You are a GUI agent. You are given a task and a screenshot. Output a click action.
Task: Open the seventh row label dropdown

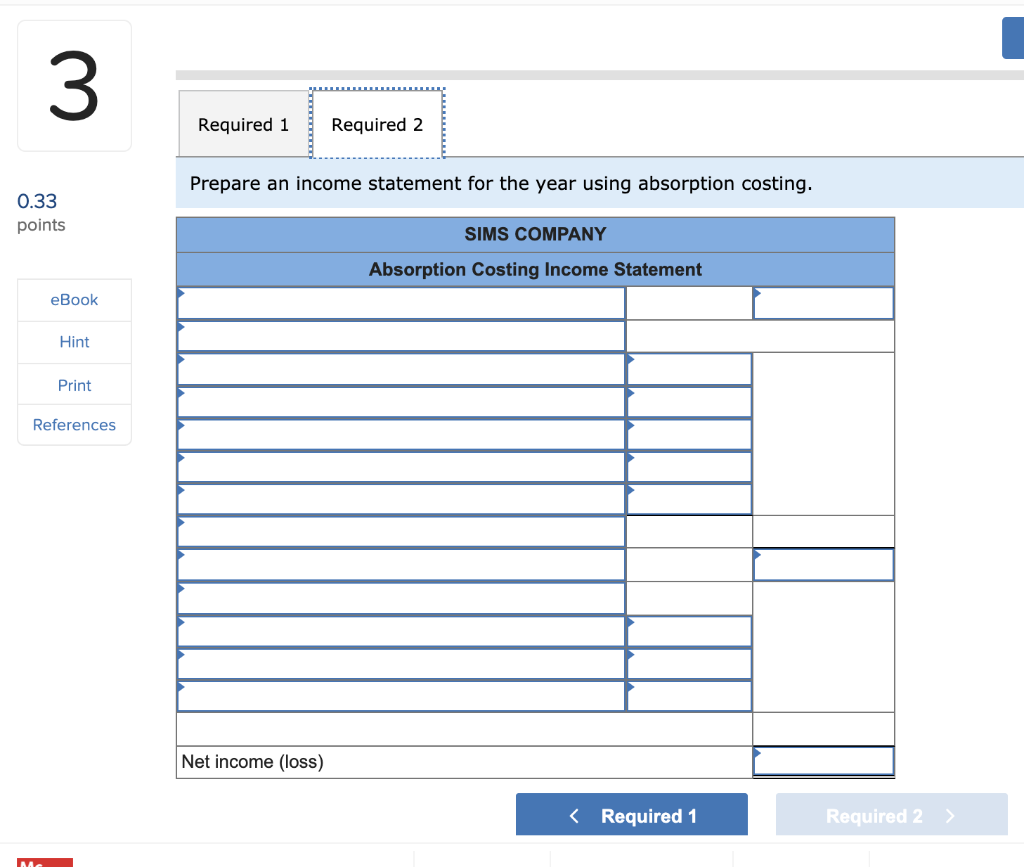click(401, 499)
